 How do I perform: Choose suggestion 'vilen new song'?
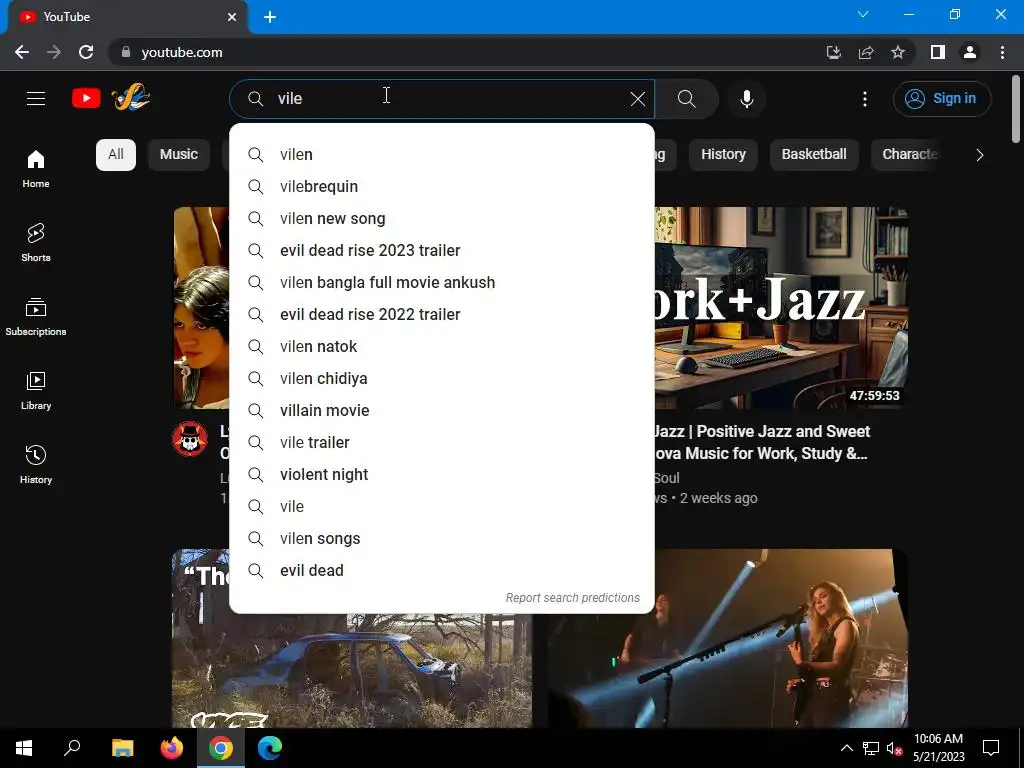[x=441, y=219]
